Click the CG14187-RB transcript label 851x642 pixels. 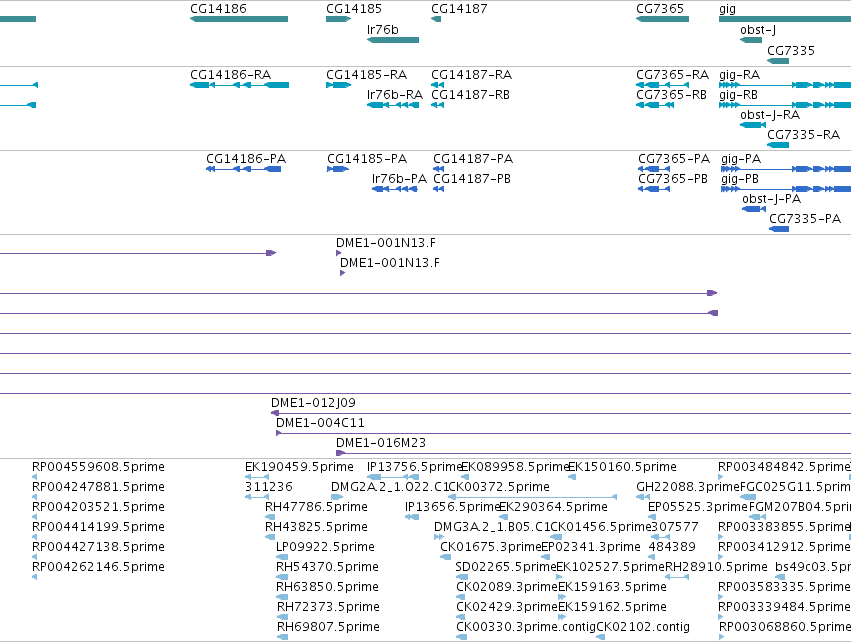[x=471, y=94]
